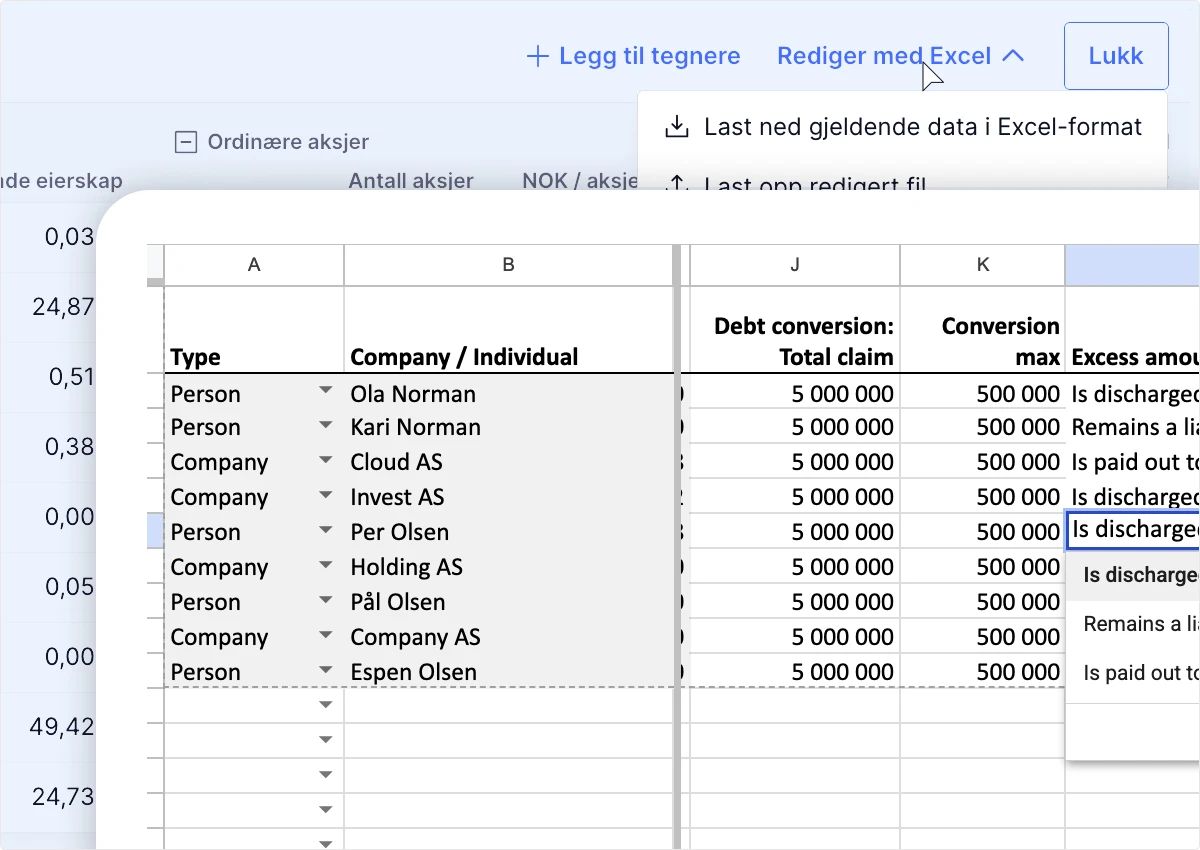Viewport: 1200px width, 850px height.
Task: Open Type dropdown for Espen Olsen
Action: (x=324, y=672)
